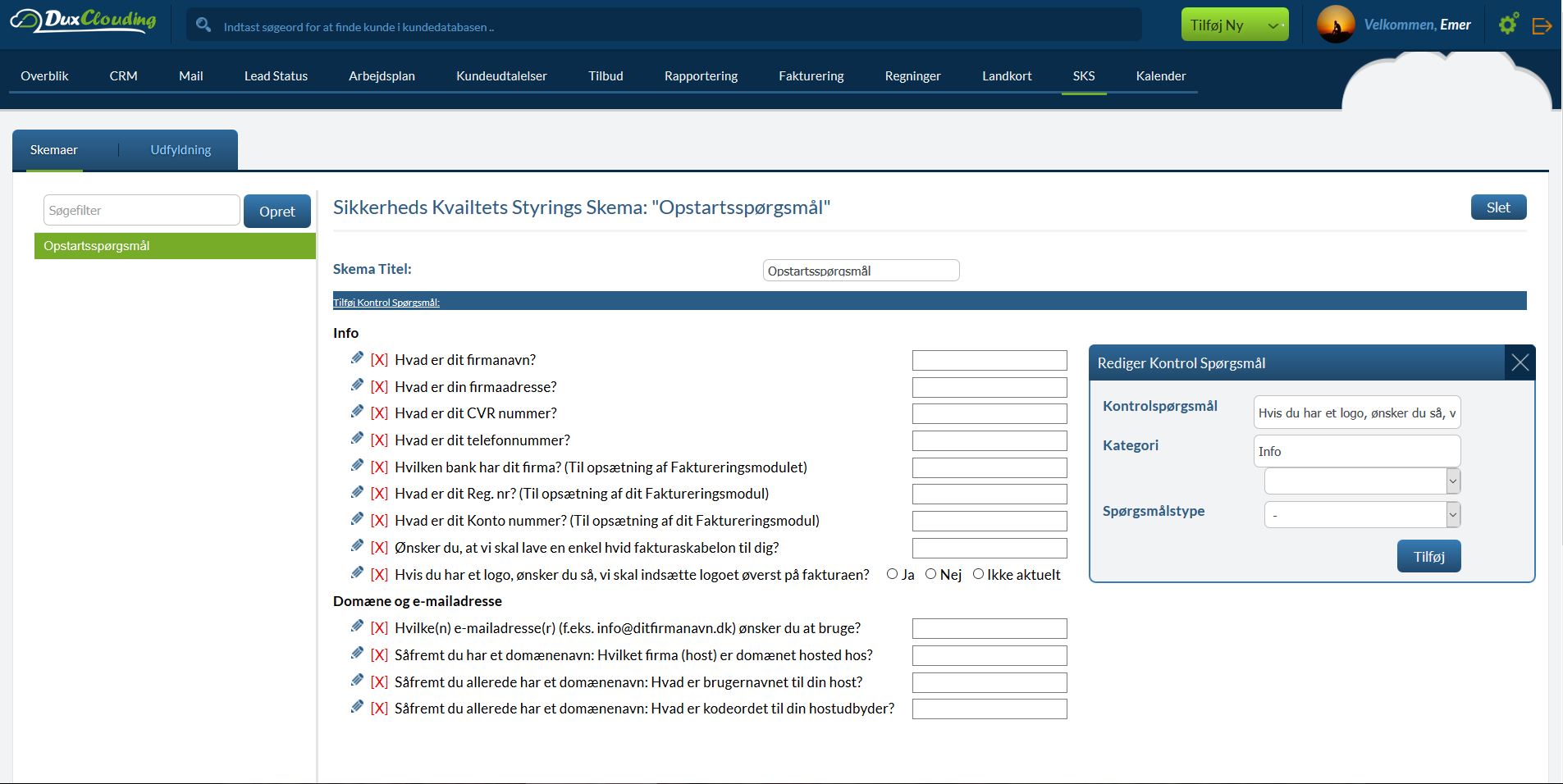Delete [X] 'Hvad er dit Reg. nr?'

pyautogui.click(x=379, y=494)
